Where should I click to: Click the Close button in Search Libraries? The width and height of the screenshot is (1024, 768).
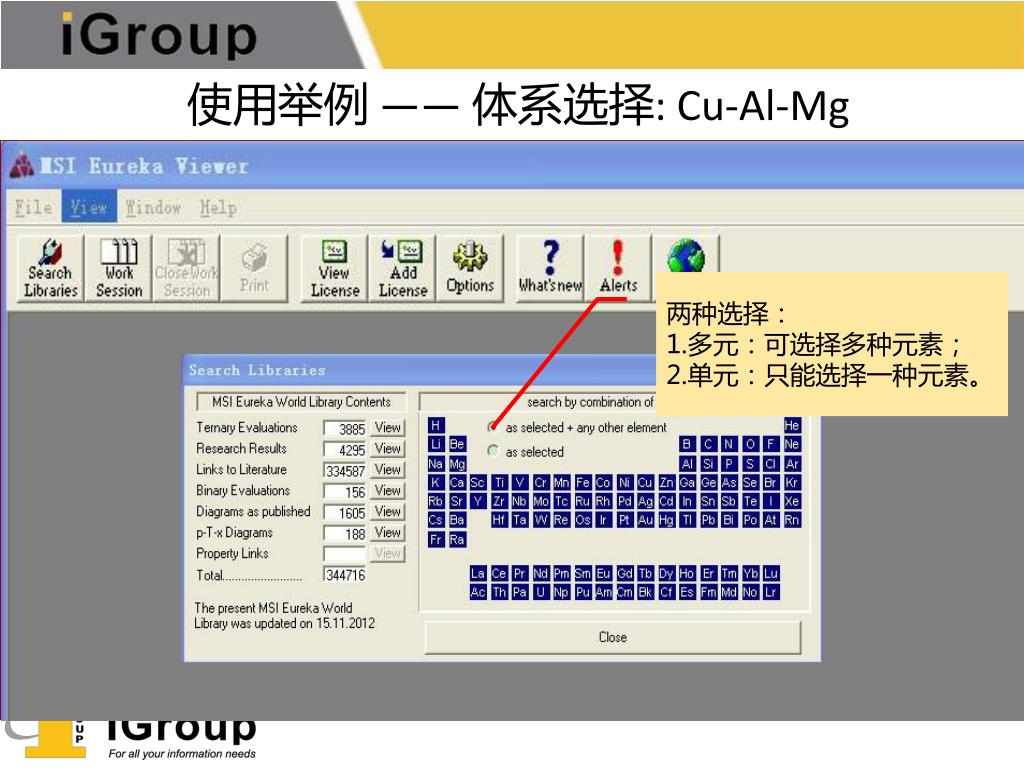click(613, 637)
